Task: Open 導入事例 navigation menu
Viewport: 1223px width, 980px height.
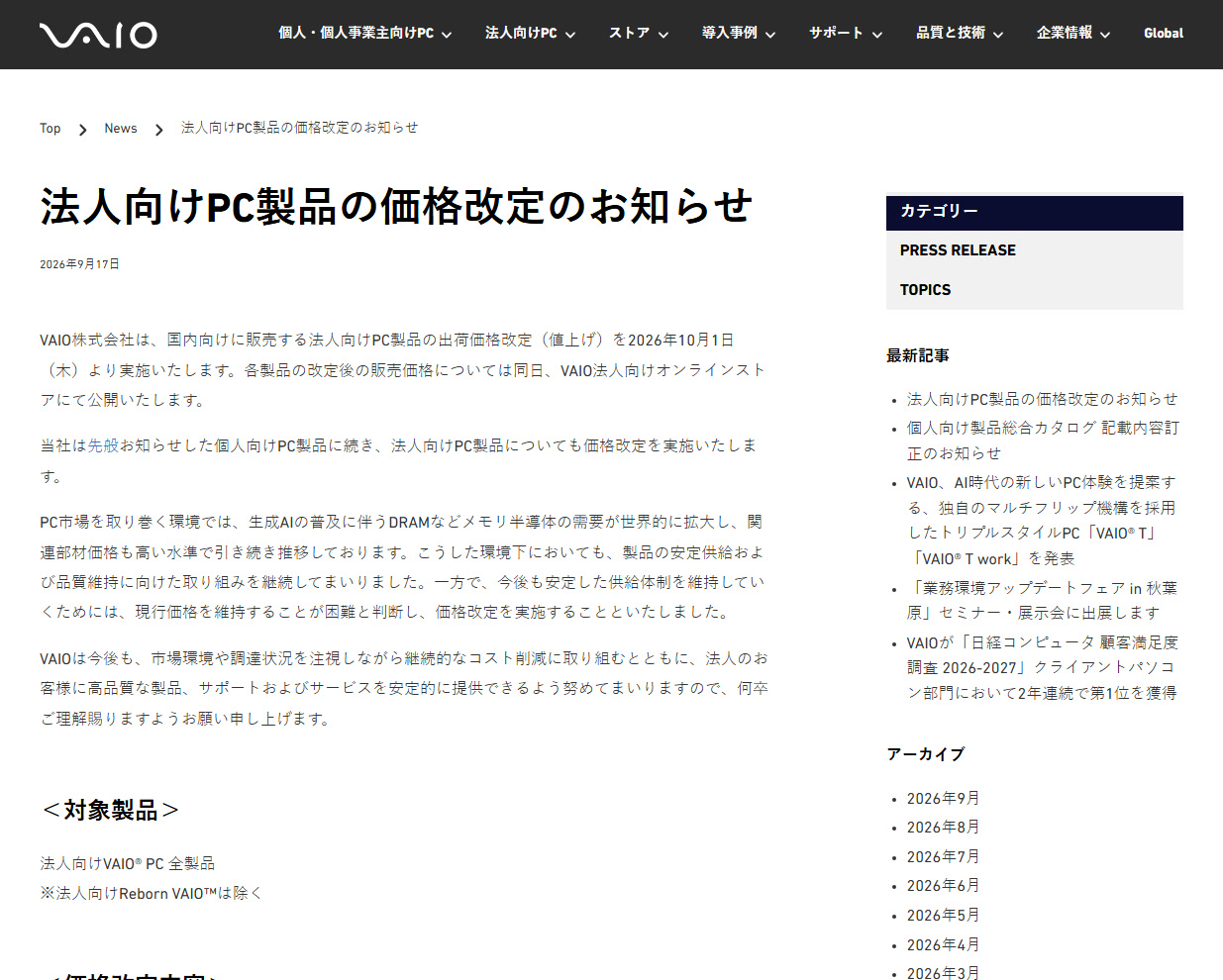Action: click(730, 33)
